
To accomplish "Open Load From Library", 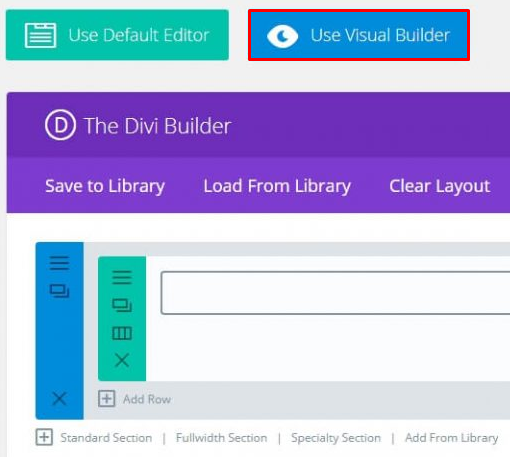I will coord(277,186).
